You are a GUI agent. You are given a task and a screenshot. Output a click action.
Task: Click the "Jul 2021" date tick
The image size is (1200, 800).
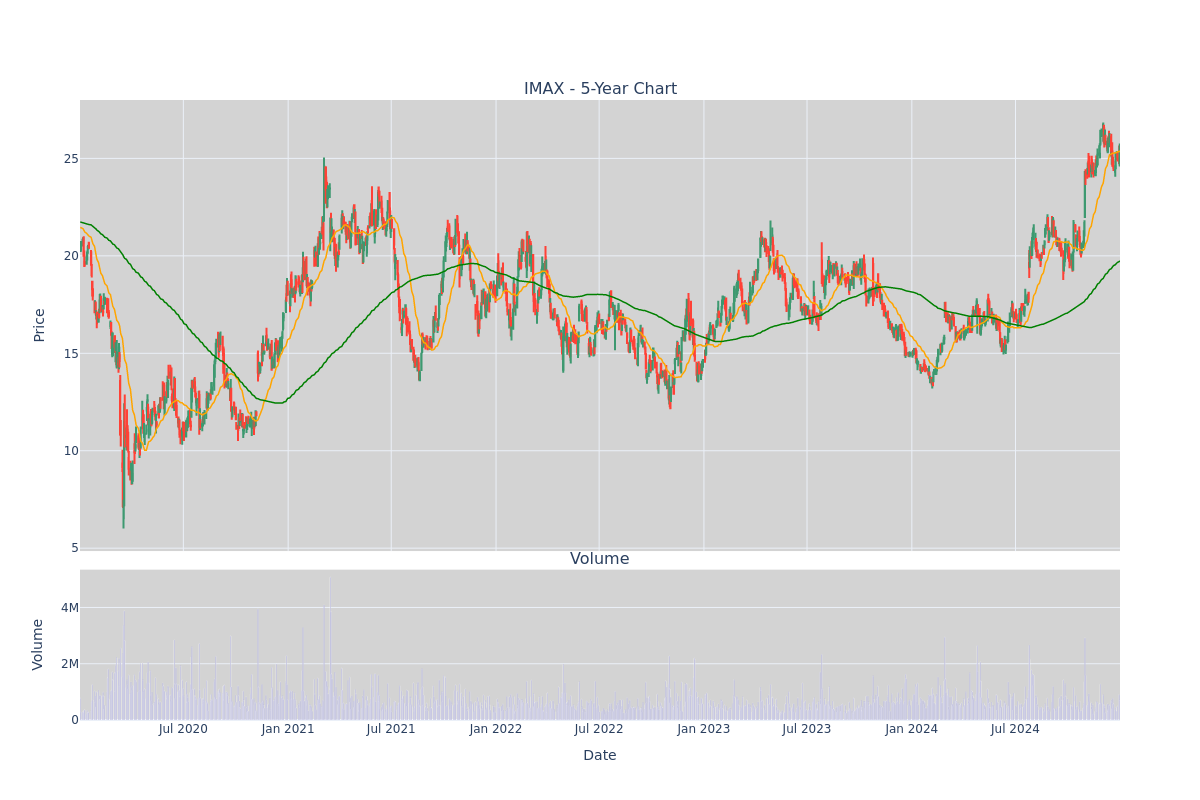pyautogui.click(x=391, y=729)
